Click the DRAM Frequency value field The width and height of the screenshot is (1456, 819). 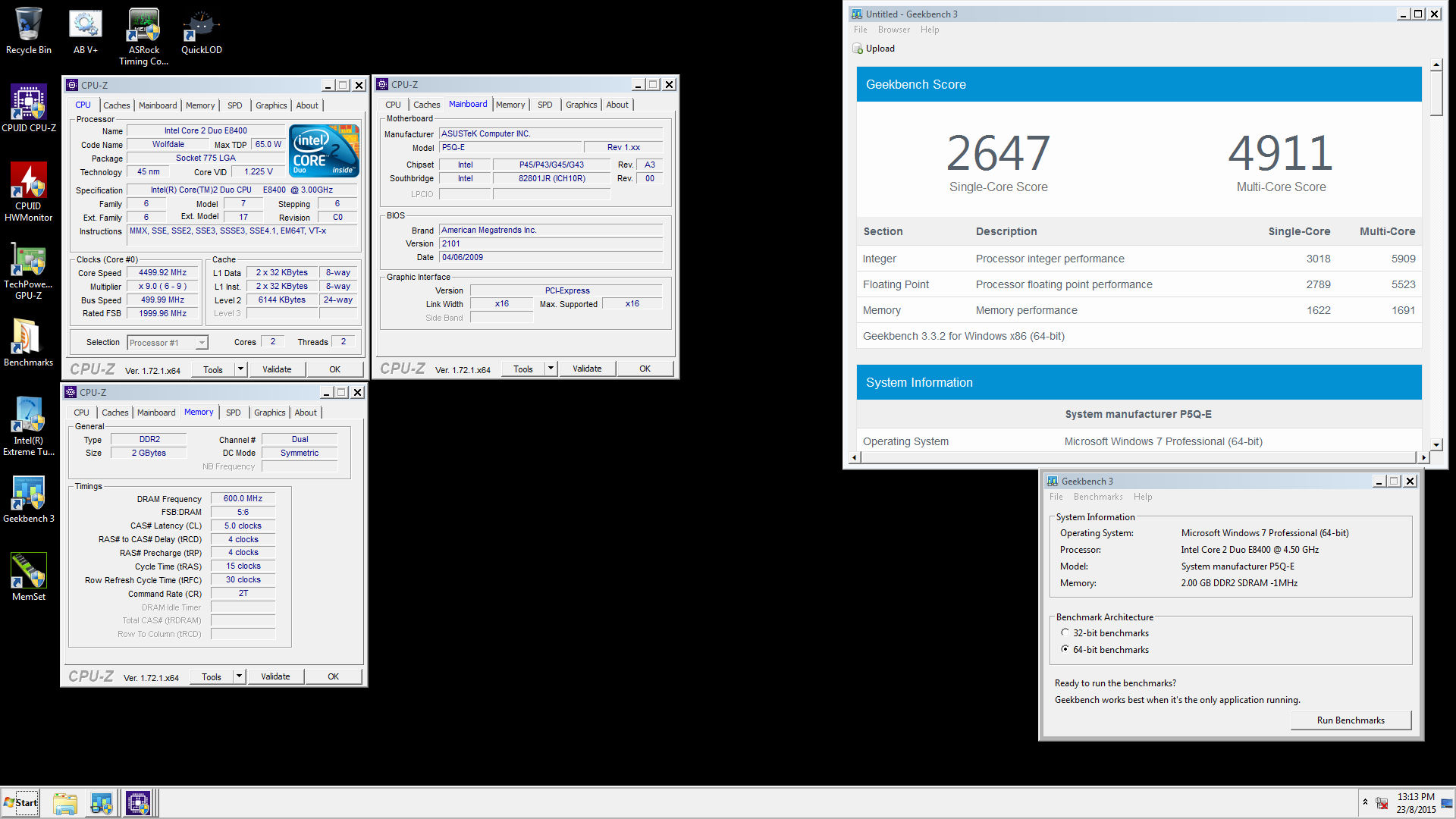[x=243, y=499]
